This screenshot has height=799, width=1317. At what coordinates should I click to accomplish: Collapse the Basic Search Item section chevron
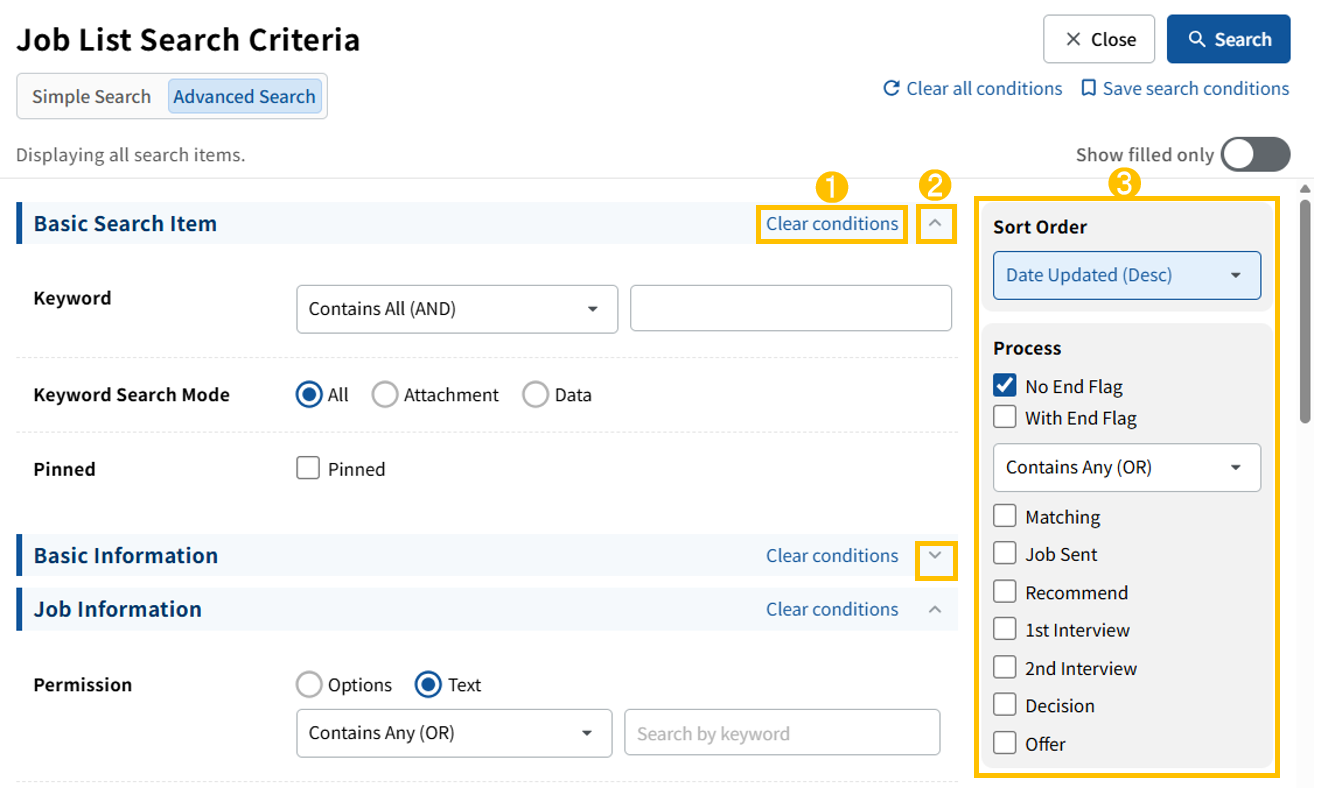[935, 224]
